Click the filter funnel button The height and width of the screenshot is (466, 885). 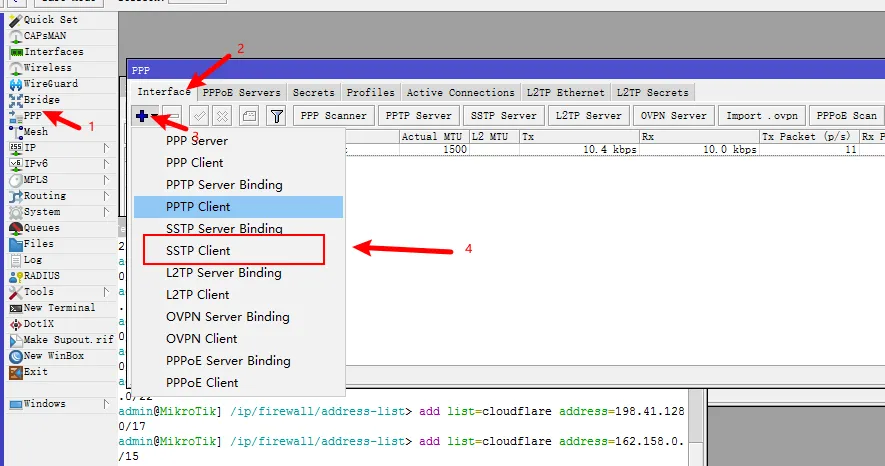[x=276, y=116]
